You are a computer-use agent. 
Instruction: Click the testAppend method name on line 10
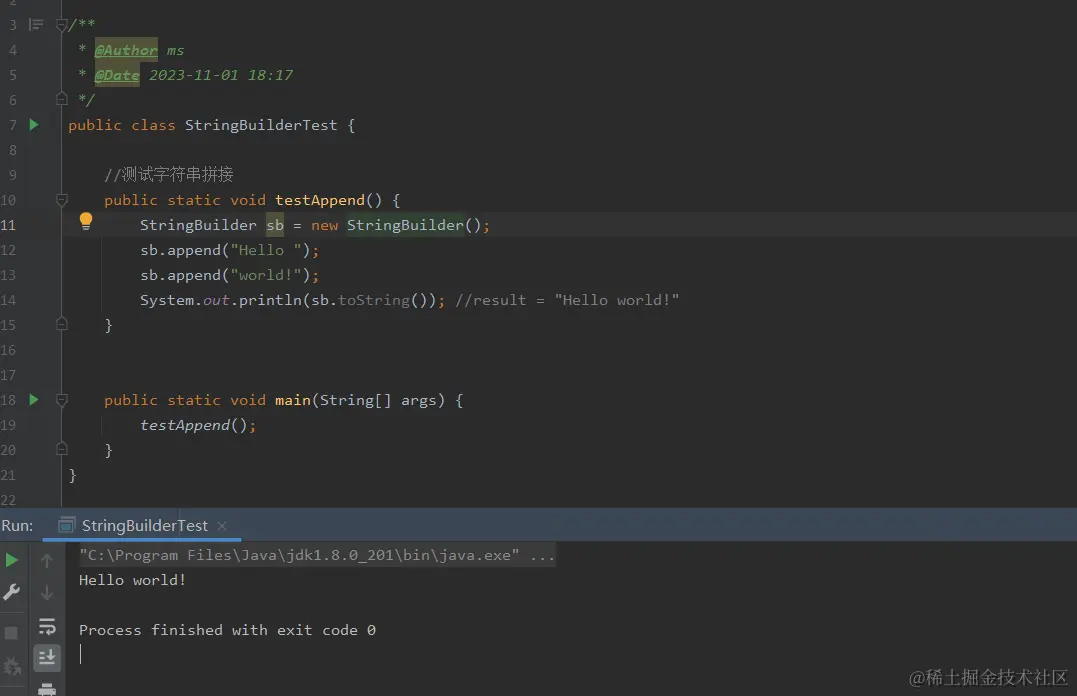(319, 200)
